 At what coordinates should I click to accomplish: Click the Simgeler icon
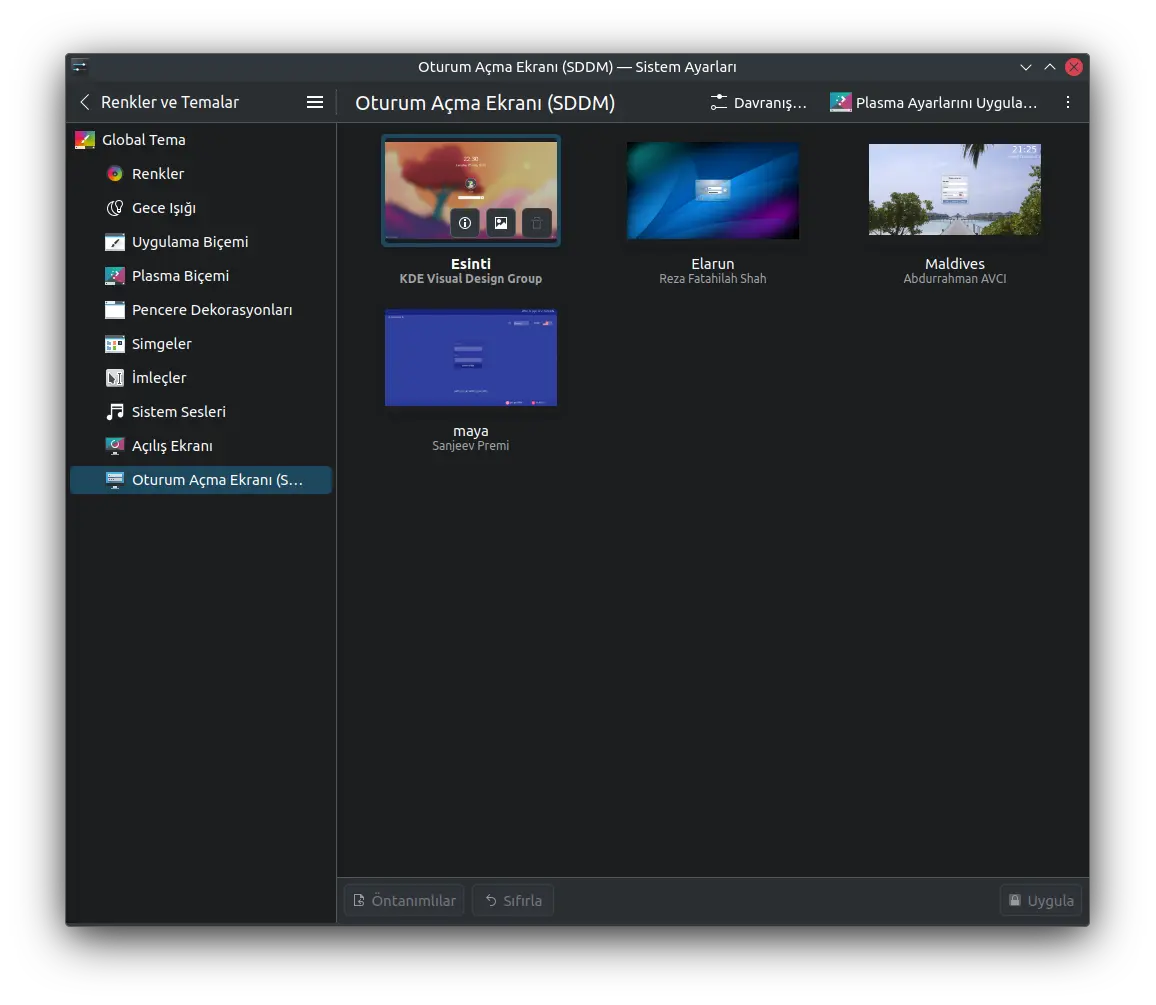(x=114, y=344)
